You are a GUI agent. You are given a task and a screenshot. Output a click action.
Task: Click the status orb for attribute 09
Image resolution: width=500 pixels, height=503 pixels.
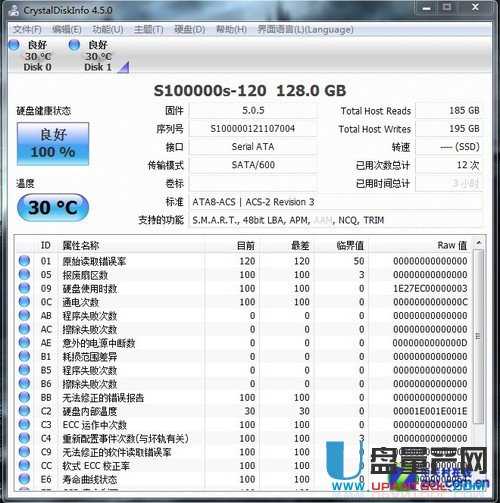[24, 288]
